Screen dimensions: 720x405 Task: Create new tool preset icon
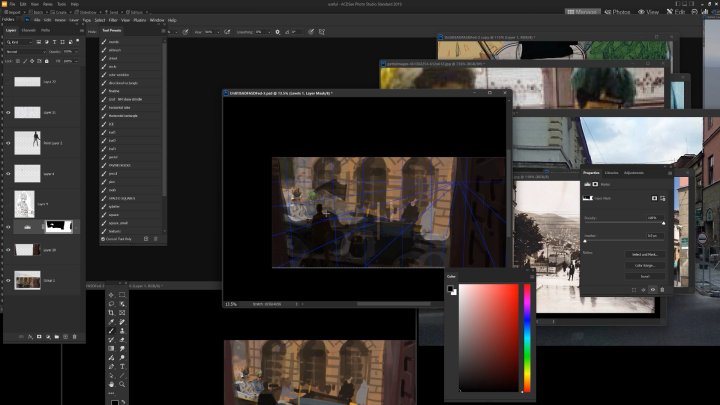[146, 239]
